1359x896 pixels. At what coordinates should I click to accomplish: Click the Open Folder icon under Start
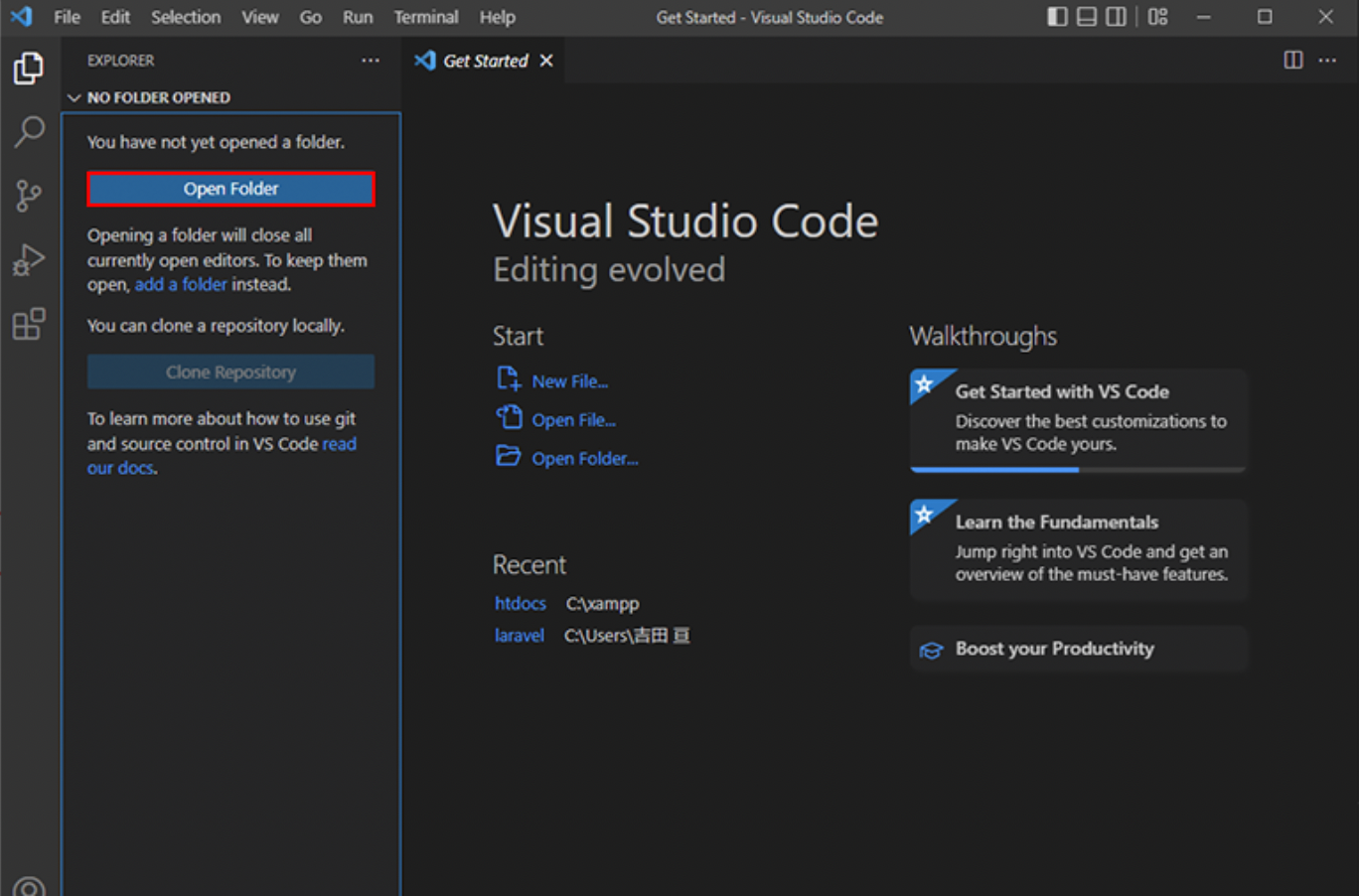[509, 456]
